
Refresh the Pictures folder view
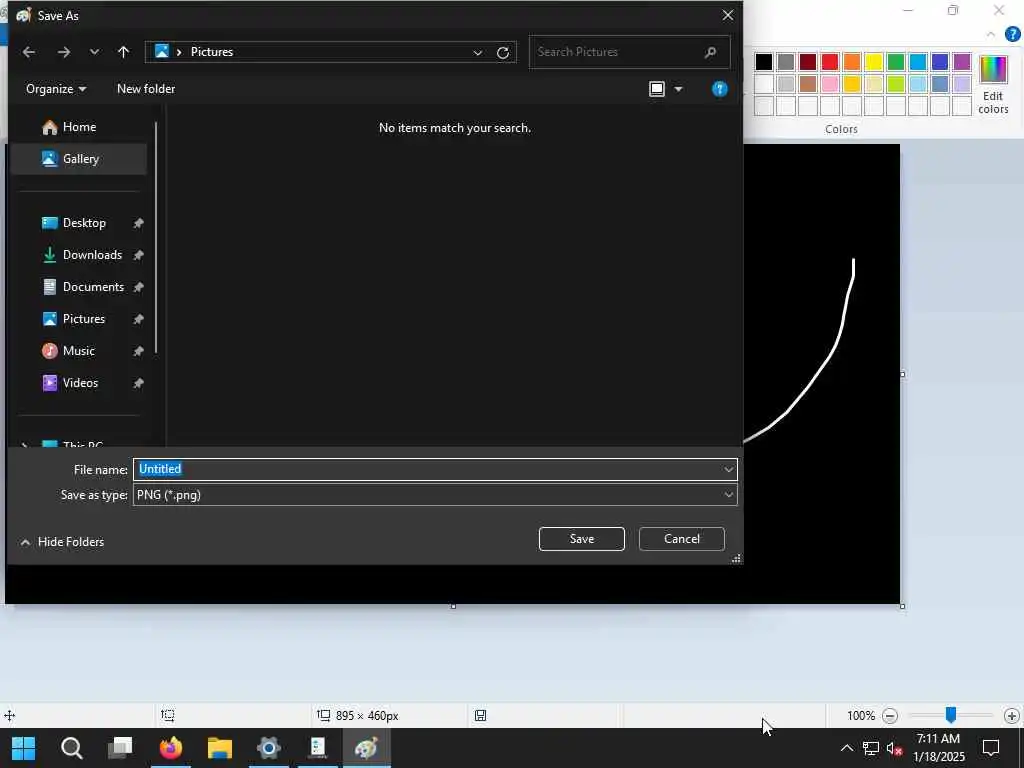click(x=502, y=52)
